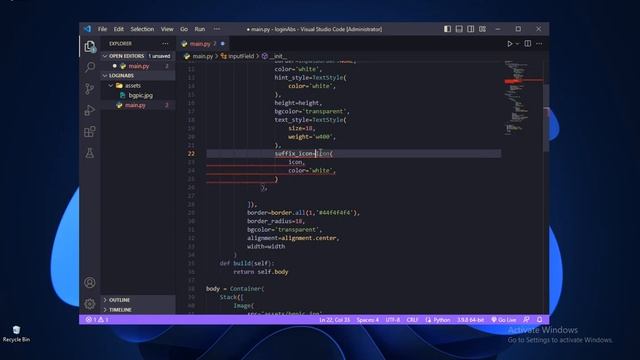Open the View menu
The width and height of the screenshot is (640, 360).
pos(167,29)
